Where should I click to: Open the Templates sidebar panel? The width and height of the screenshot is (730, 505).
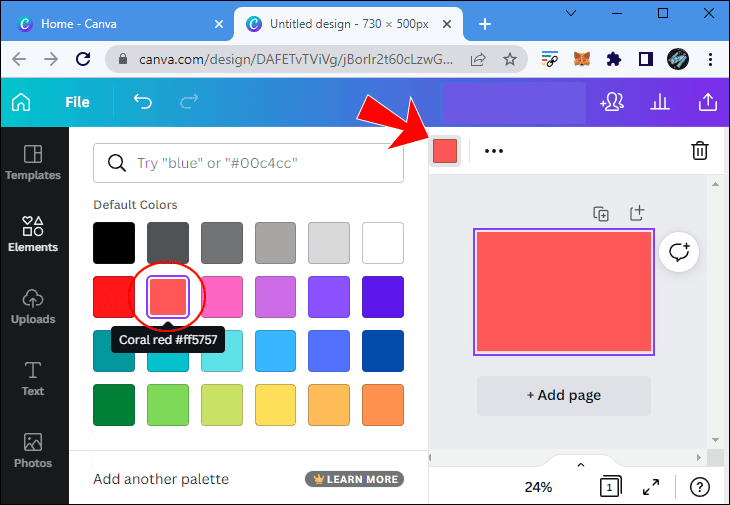(x=33, y=162)
